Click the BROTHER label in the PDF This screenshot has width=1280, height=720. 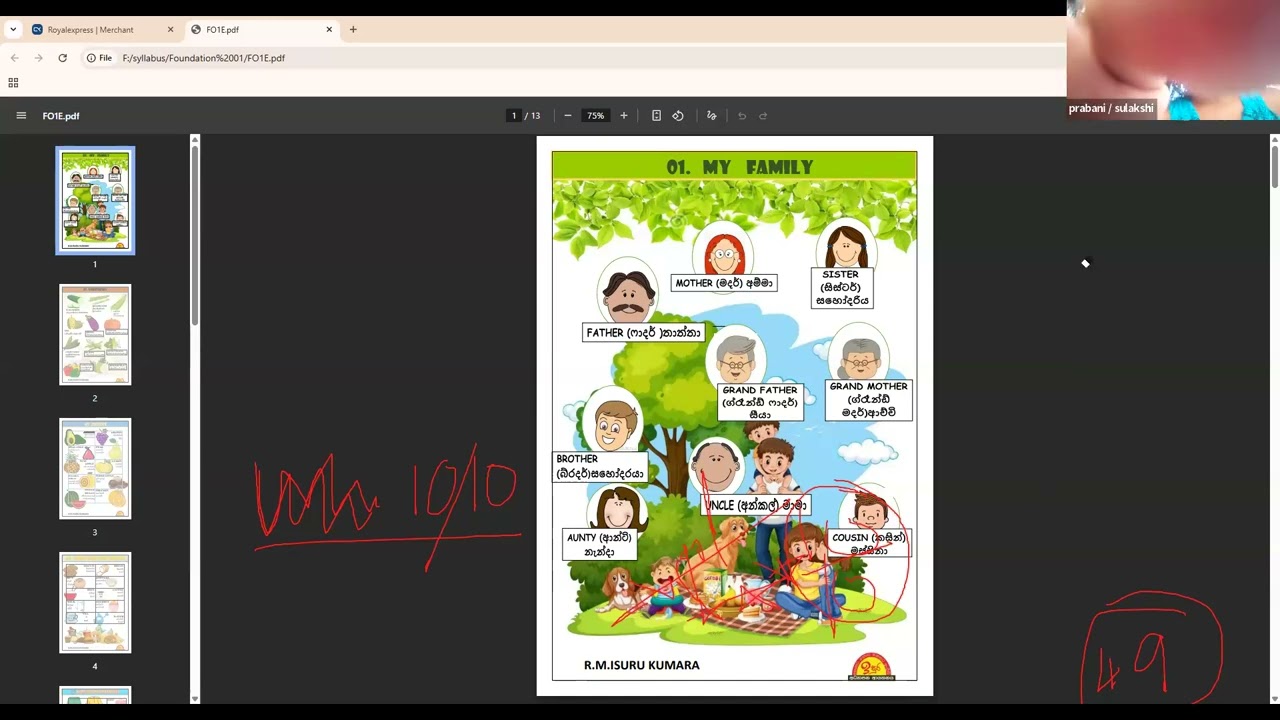[601, 467]
